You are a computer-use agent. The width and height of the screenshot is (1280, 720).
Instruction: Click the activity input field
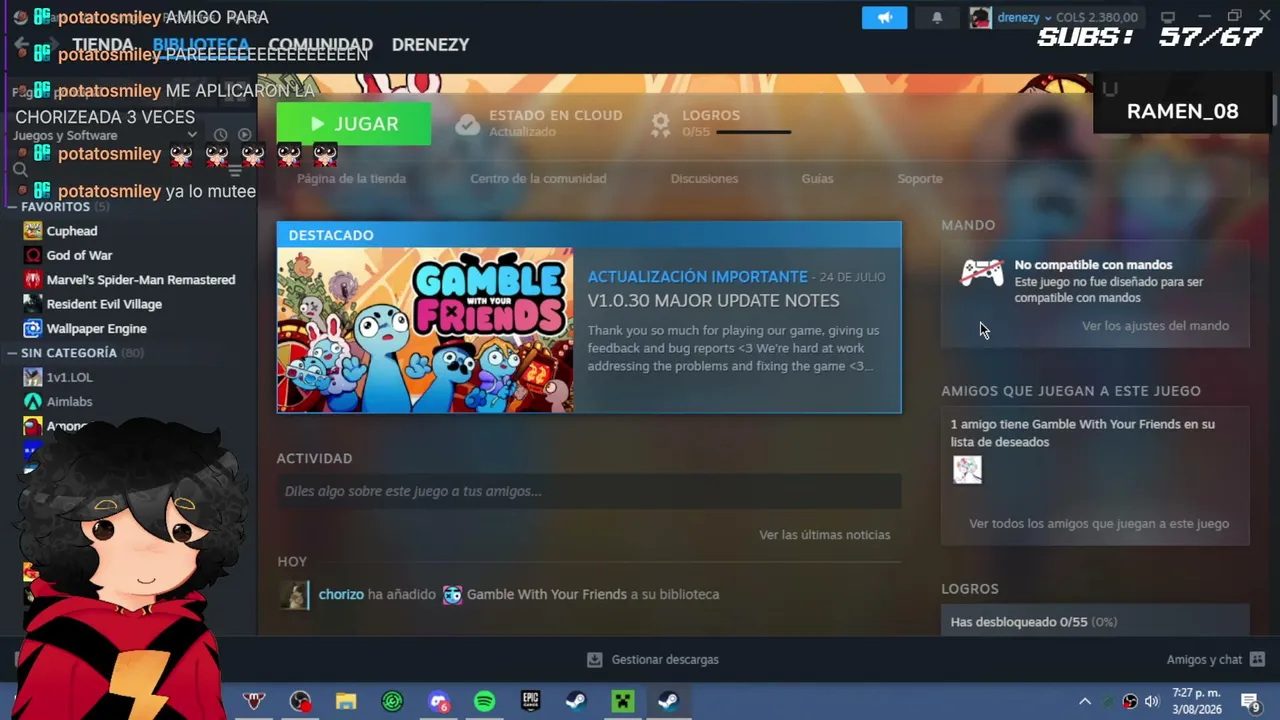(589, 491)
